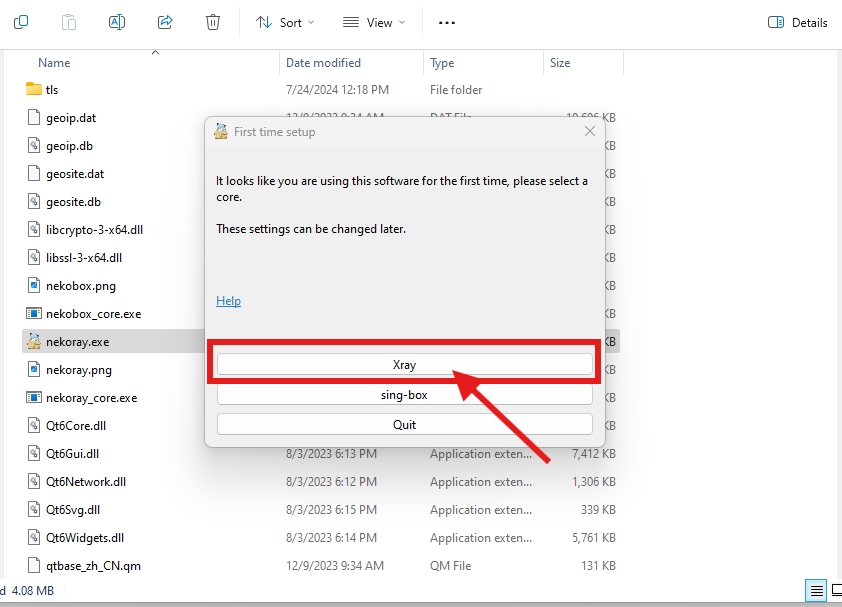Click the qtbase_zh_CN.qm file name
This screenshot has height=607, width=842.
[x=93, y=566]
